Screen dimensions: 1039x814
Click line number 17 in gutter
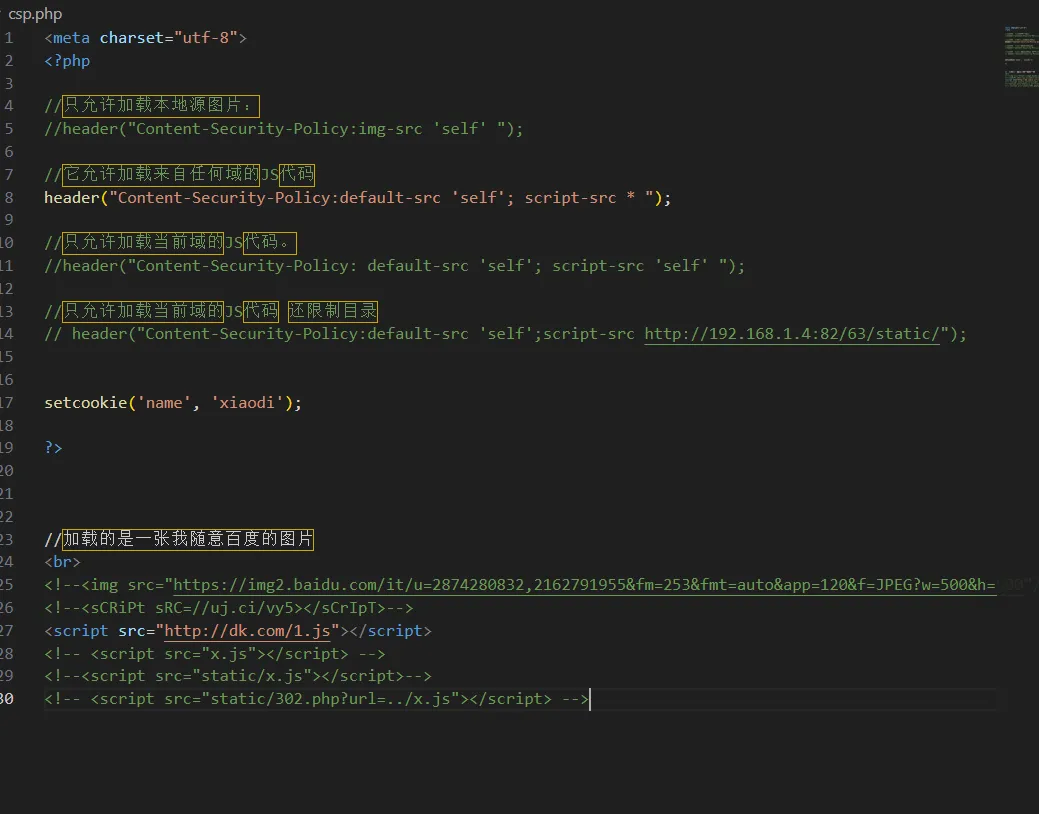coord(7,402)
